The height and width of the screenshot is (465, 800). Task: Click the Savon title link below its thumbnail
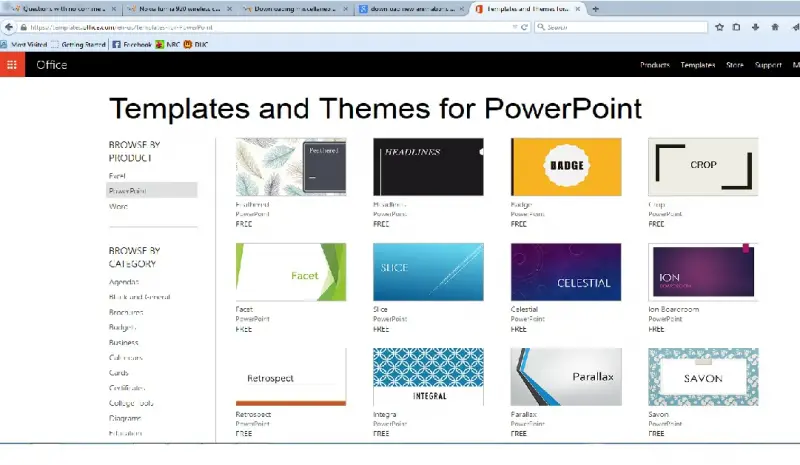tap(658, 414)
